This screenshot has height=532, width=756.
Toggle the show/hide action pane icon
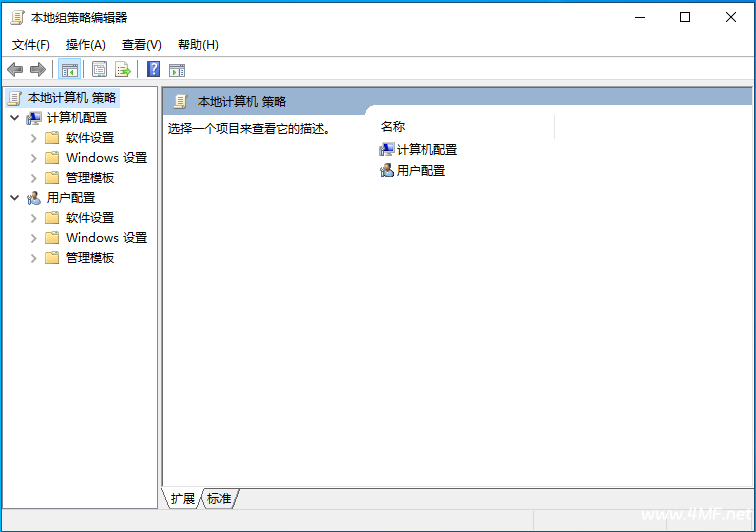tap(177, 69)
